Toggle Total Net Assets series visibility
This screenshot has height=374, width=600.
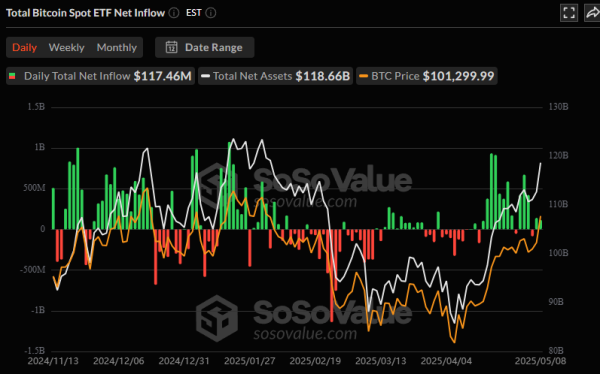pyautogui.click(x=276, y=76)
